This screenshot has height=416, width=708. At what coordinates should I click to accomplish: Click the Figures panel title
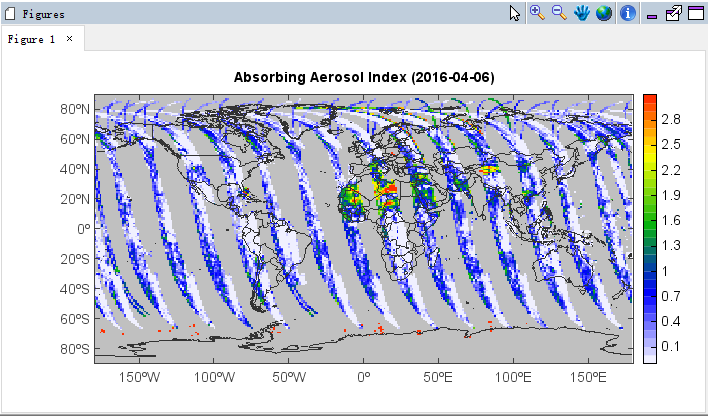click(44, 15)
